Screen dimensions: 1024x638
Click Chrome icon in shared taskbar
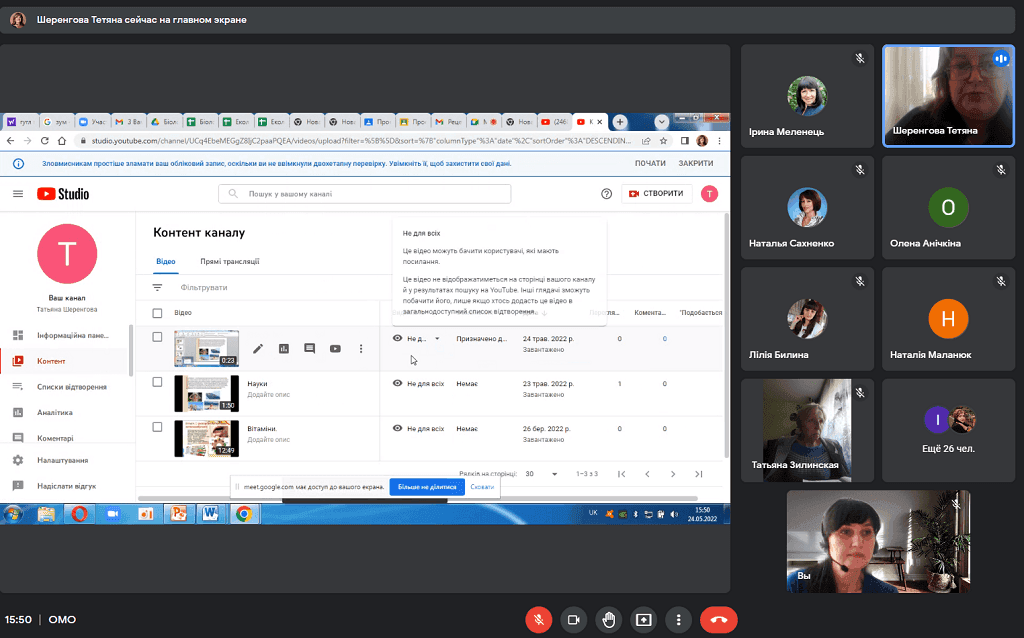[x=244, y=514]
